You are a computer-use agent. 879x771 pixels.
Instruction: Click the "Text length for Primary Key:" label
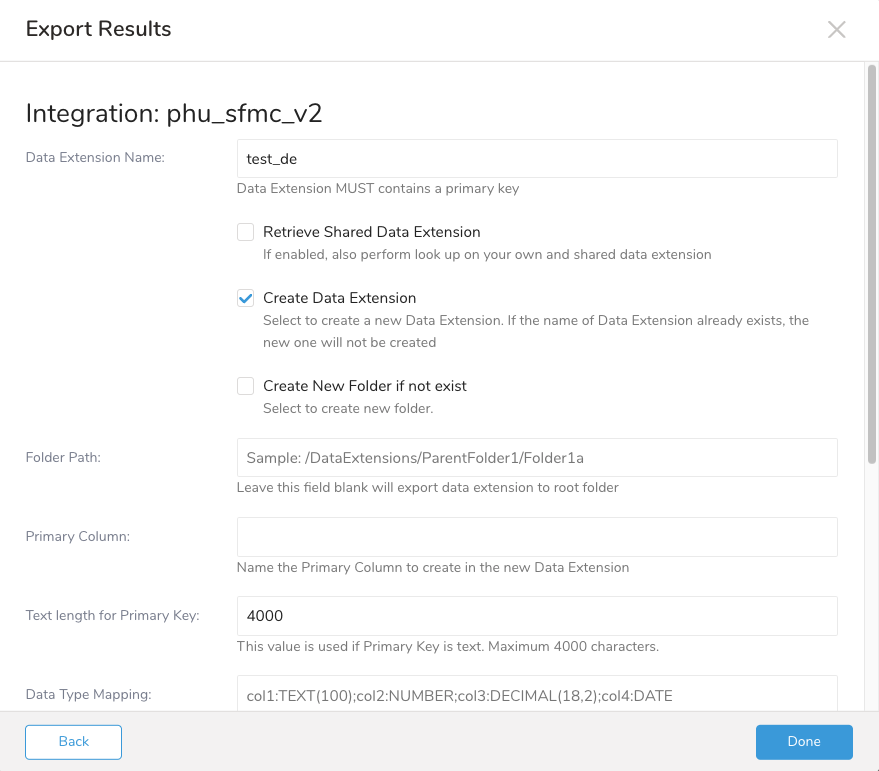click(x=112, y=615)
